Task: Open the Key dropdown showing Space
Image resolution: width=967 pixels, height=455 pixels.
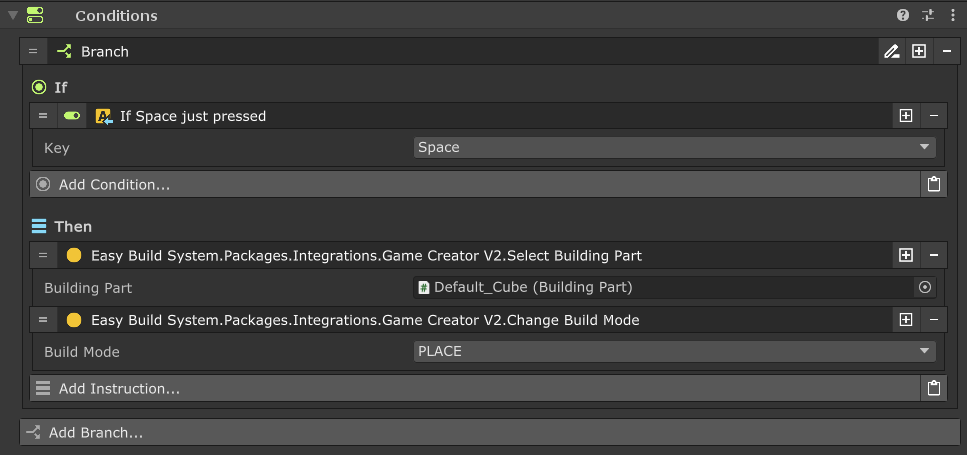Action: pos(675,148)
